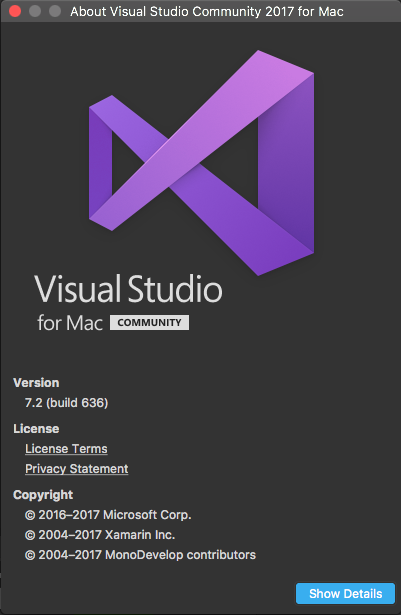Click the 'for Mac' text
The width and height of the screenshot is (401, 615).
pyautogui.click(x=70, y=323)
